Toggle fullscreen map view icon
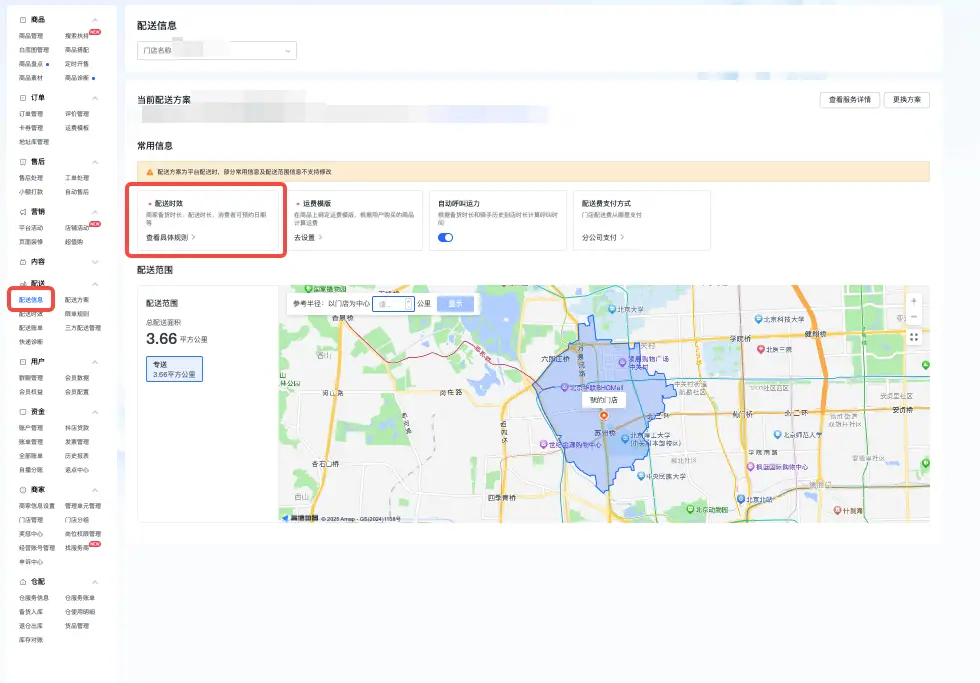This screenshot has width=980, height=683. tap(914, 337)
